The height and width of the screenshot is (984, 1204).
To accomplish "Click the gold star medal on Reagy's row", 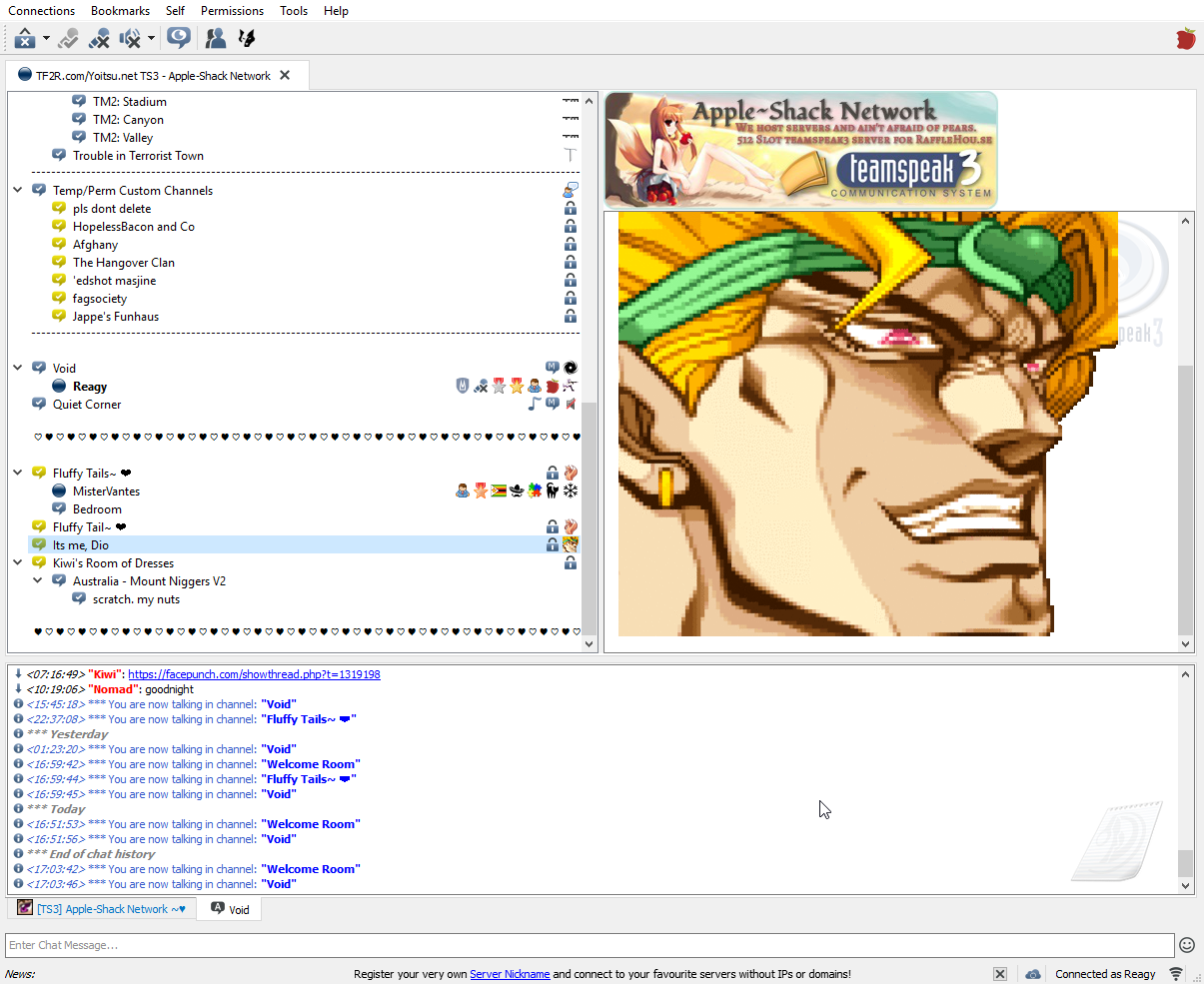I will click(x=517, y=386).
